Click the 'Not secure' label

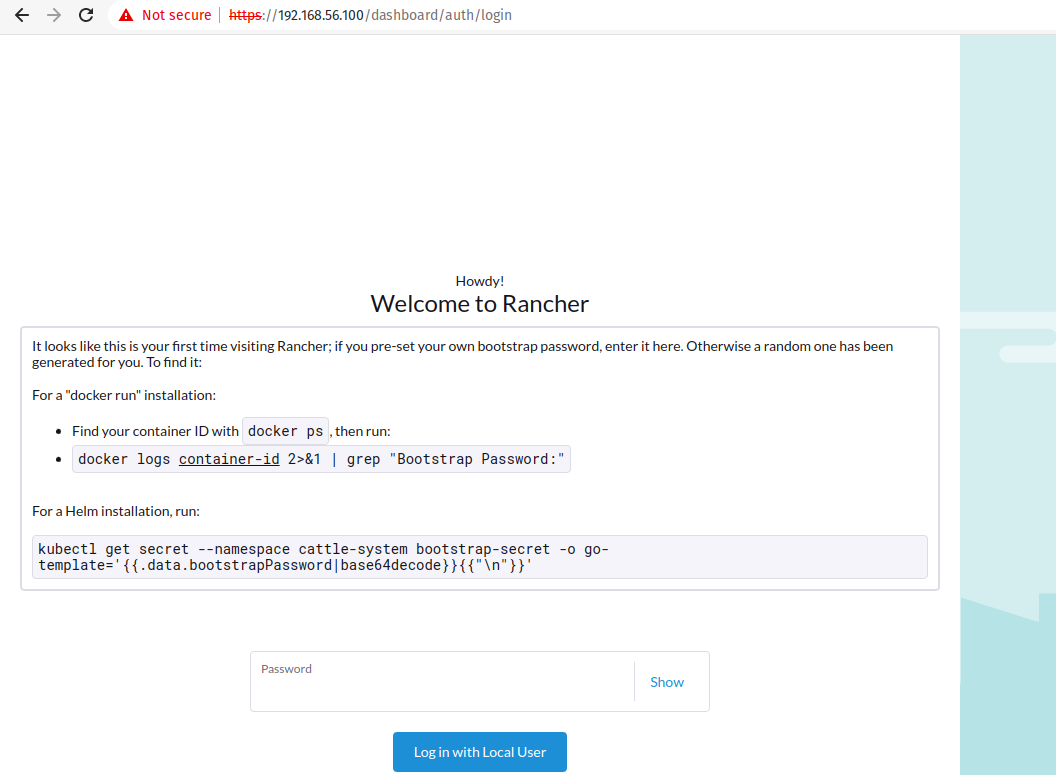pos(176,15)
